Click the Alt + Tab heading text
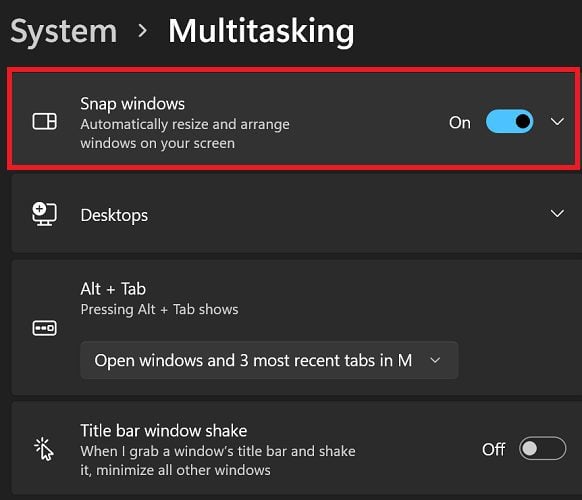Screen dimensions: 582x500 point(113,289)
